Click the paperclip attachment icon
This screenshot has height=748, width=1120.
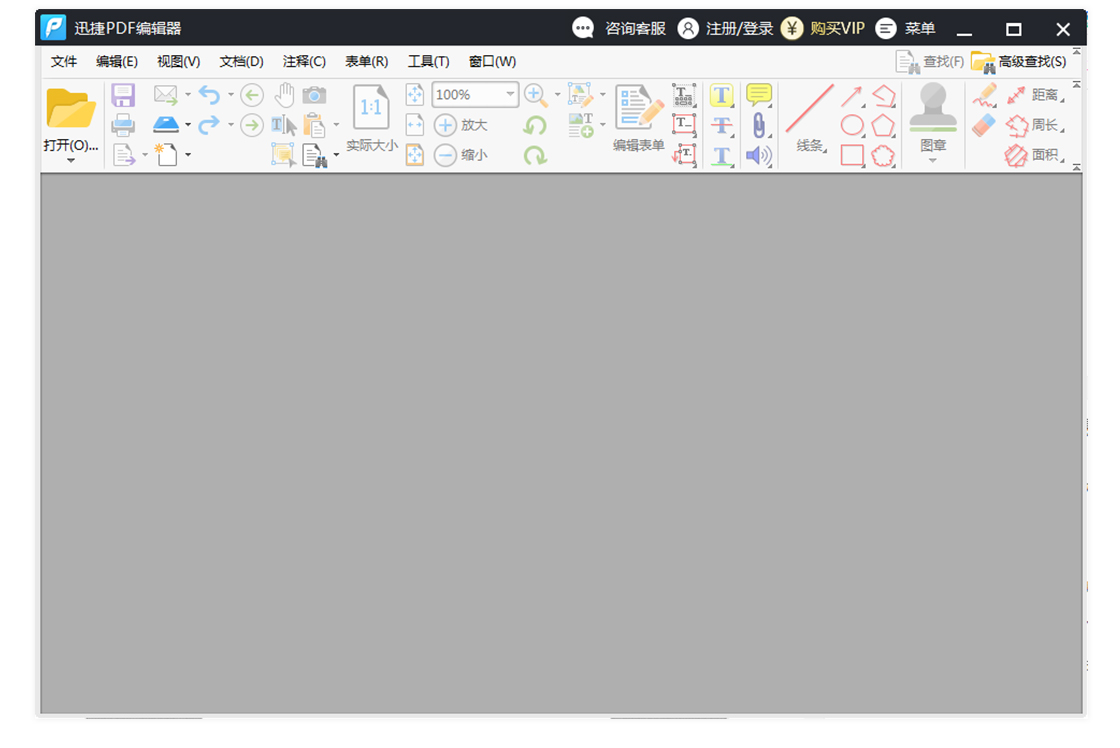(759, 125)
